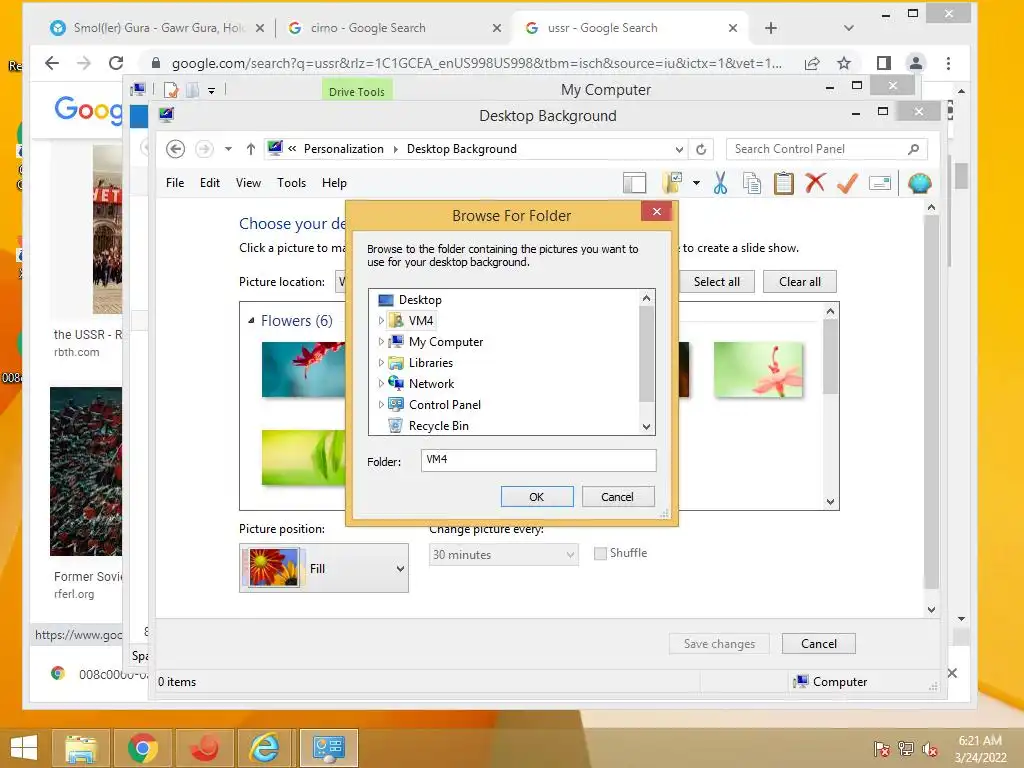Open the View menu
Viewport: 1024px width, 768px height.
tap(248, 183)
